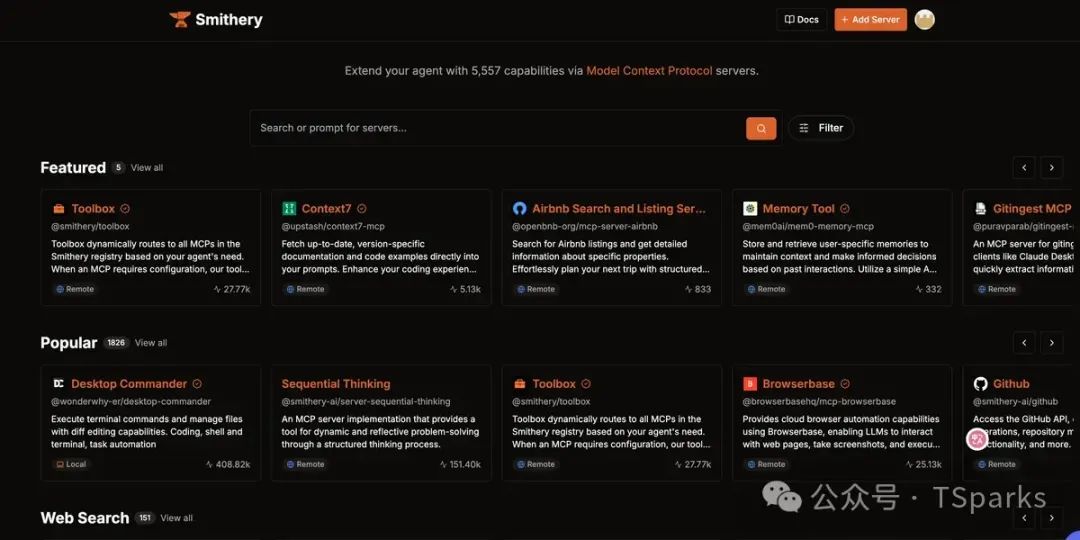1080x540 pixels.
Task: Click the Context7 green logo icon
Action: 289,209
